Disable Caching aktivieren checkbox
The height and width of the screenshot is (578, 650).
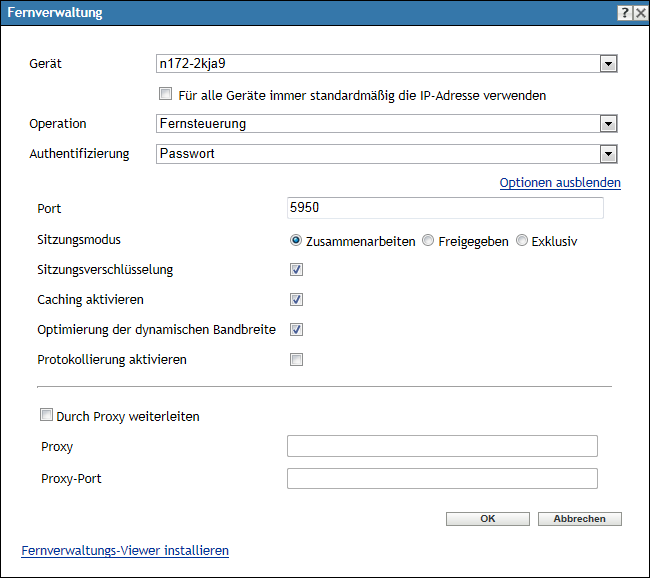[297, 299]
